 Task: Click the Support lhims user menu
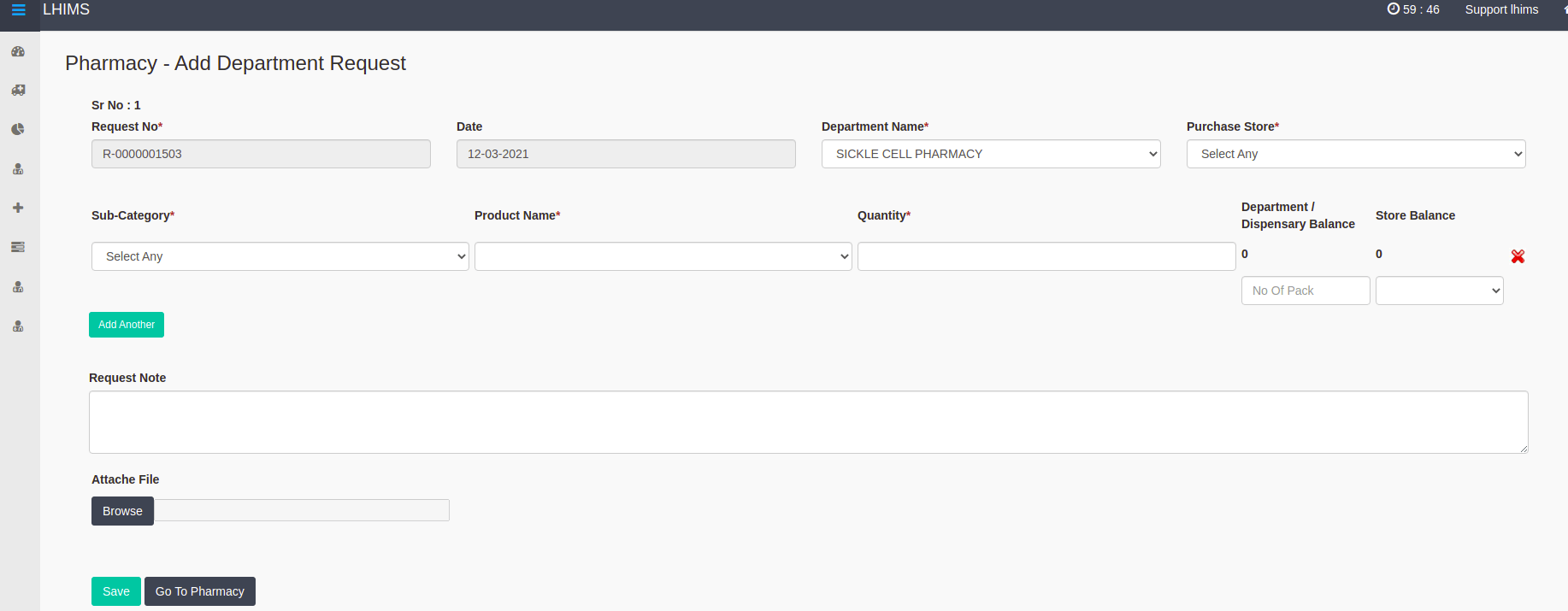1501,9
